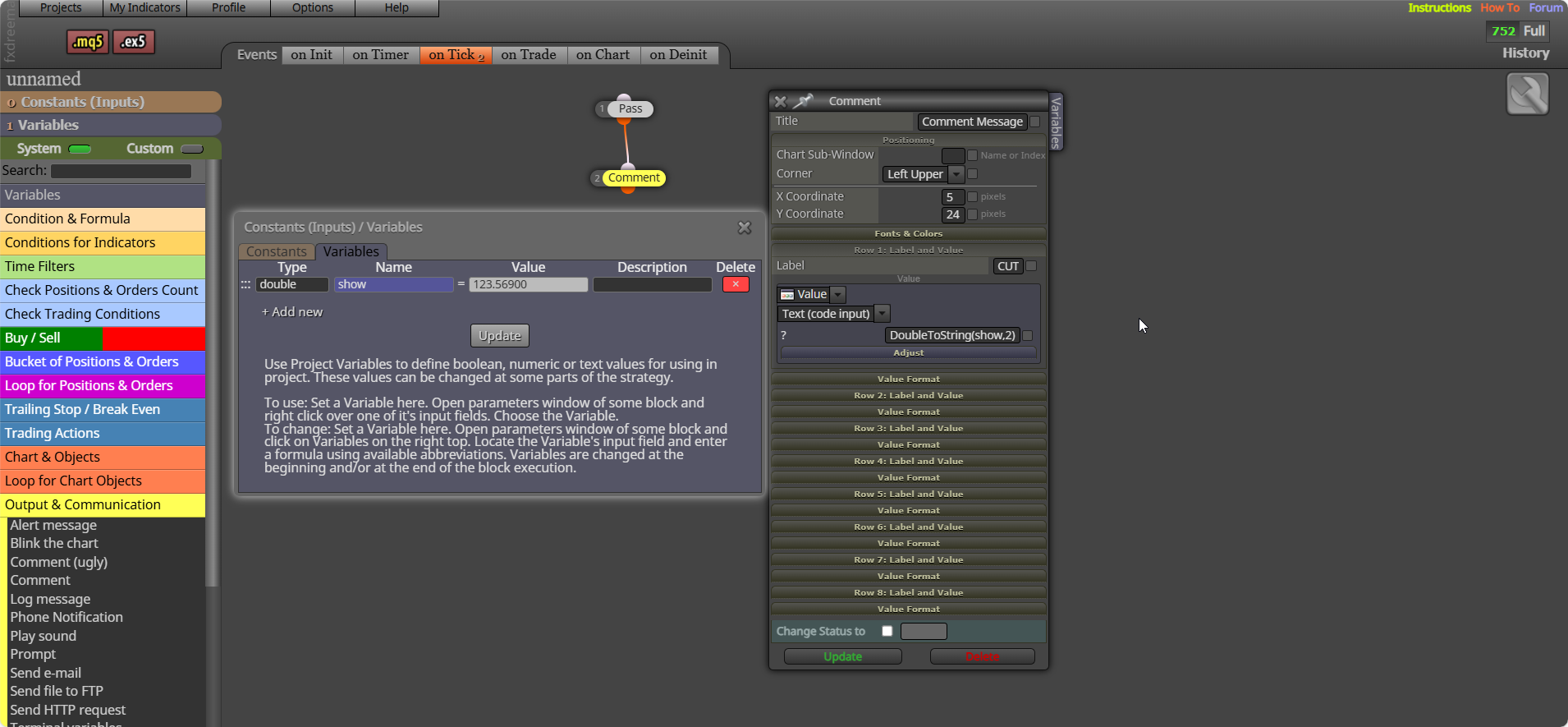The image size is (1568, 727).
Task: Switch to the on Timer events tab
Action: click(381, 55)
